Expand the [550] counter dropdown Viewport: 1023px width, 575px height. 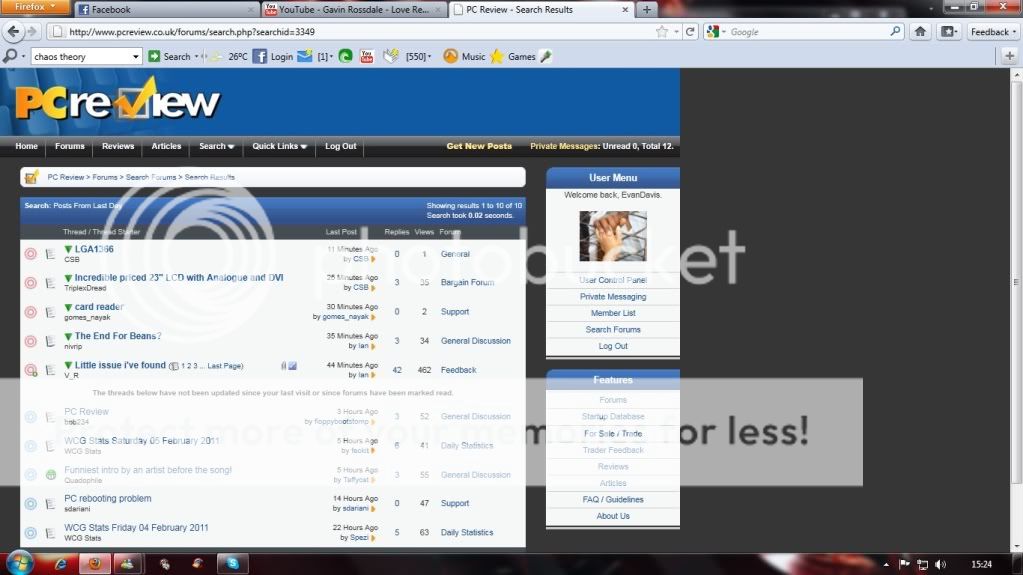click(429, 57)
